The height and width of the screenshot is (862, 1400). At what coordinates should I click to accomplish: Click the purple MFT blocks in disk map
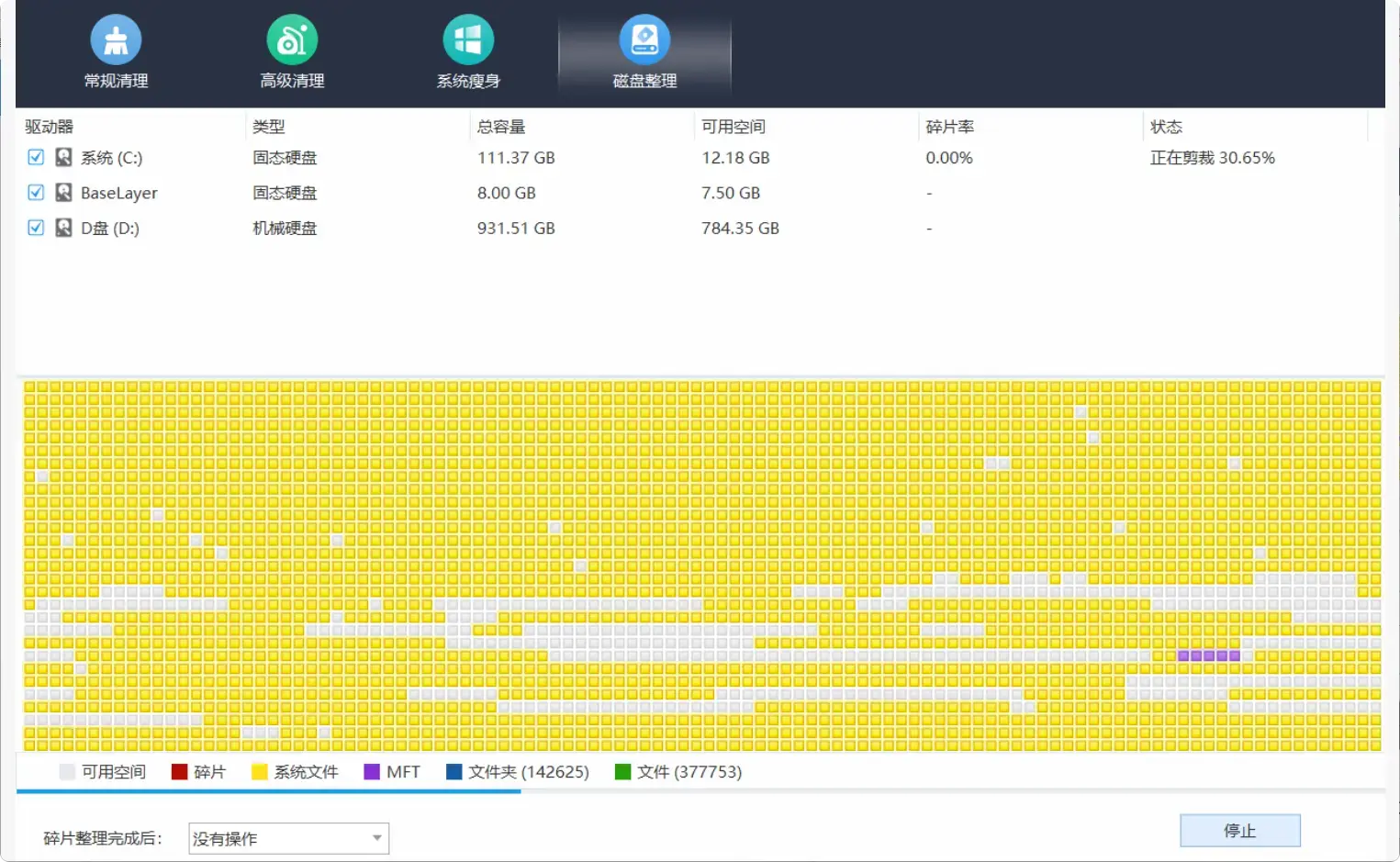coord(1208,655)
